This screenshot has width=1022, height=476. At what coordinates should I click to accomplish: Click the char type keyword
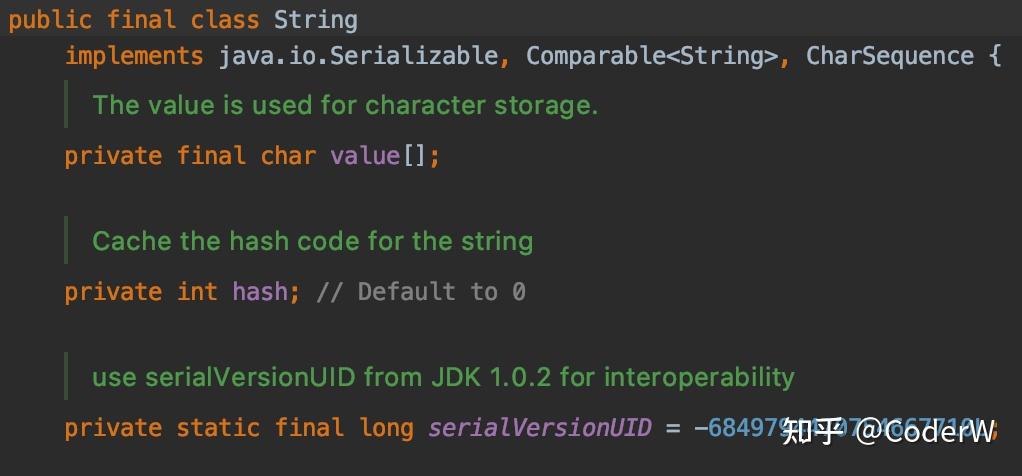[x=288, y=156]
